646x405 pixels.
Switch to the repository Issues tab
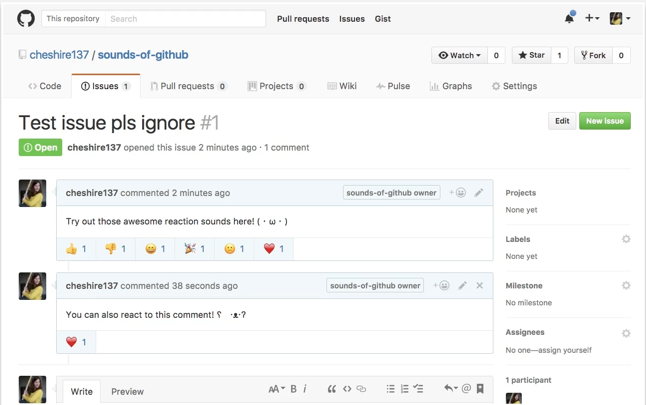[106, 86]
